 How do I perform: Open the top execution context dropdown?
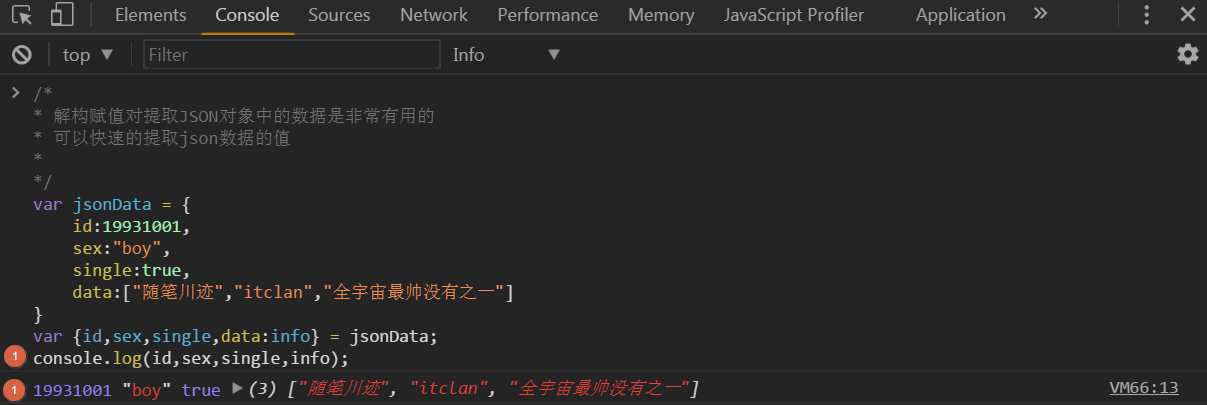(x=88, y=55)
